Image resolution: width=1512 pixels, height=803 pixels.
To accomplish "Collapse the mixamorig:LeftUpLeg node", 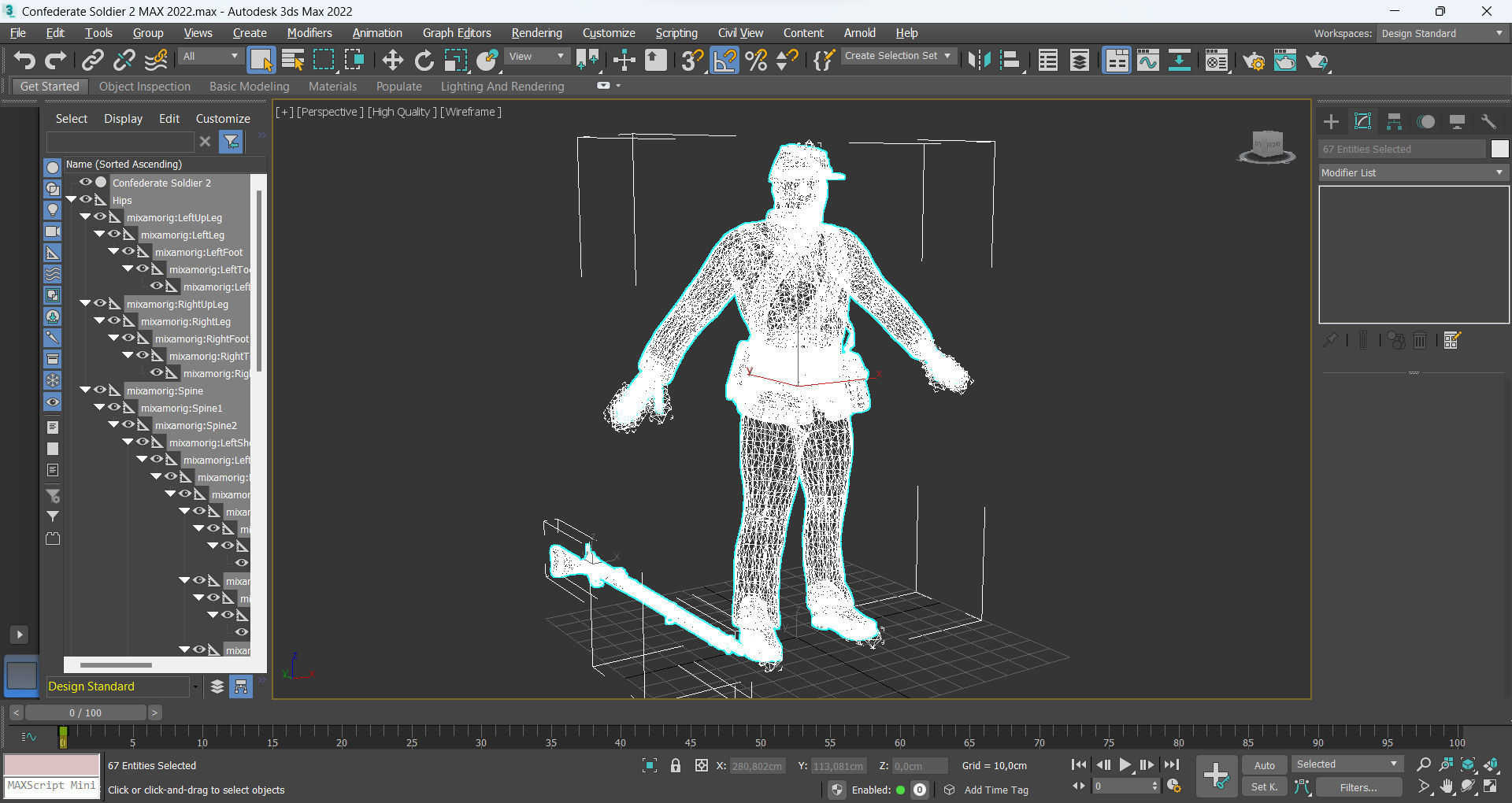I will coord(85,216).
